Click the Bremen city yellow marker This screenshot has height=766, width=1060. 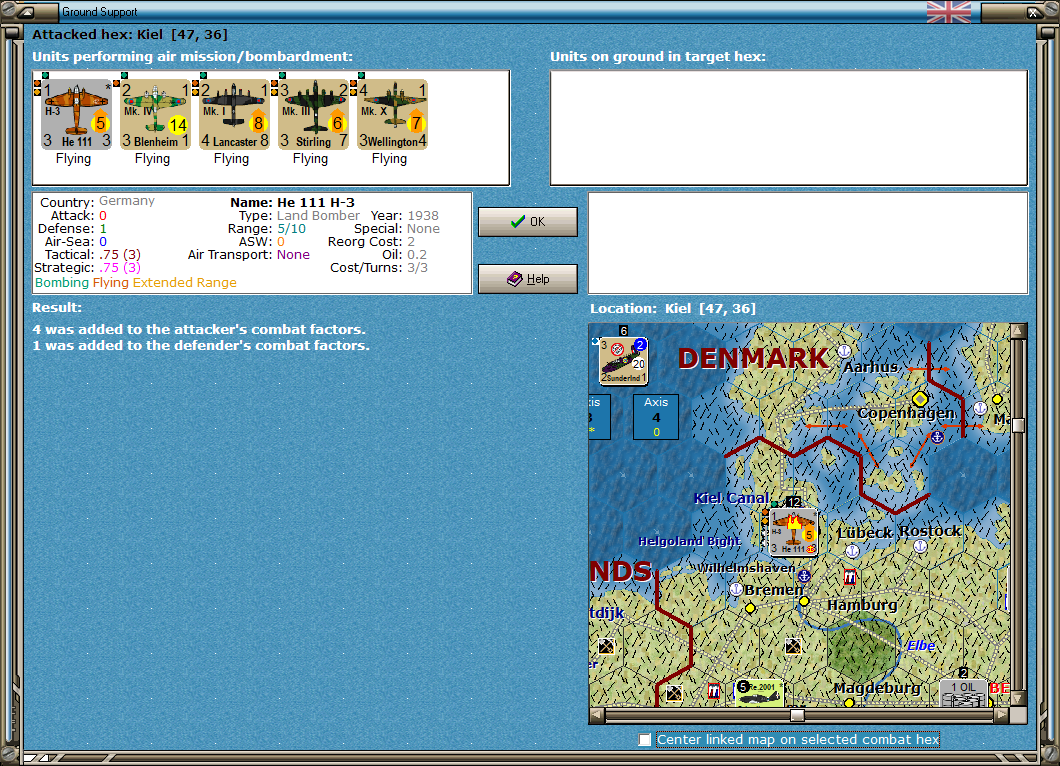point(750,608)
